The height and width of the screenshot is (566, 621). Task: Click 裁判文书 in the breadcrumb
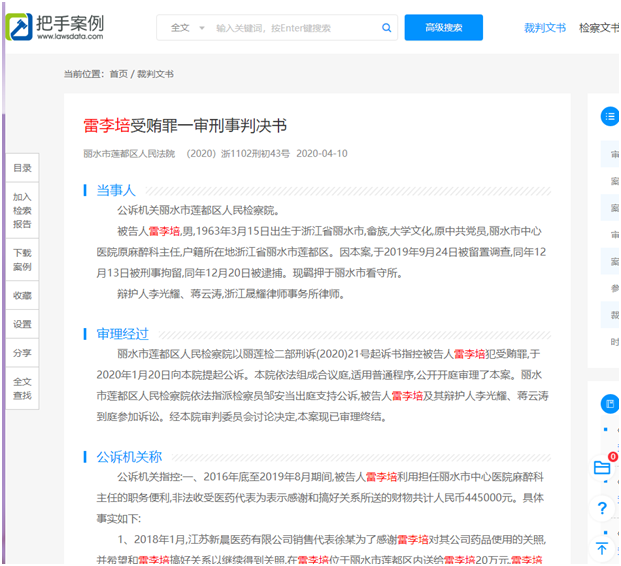pyautogui.click(x=155, y=74)
